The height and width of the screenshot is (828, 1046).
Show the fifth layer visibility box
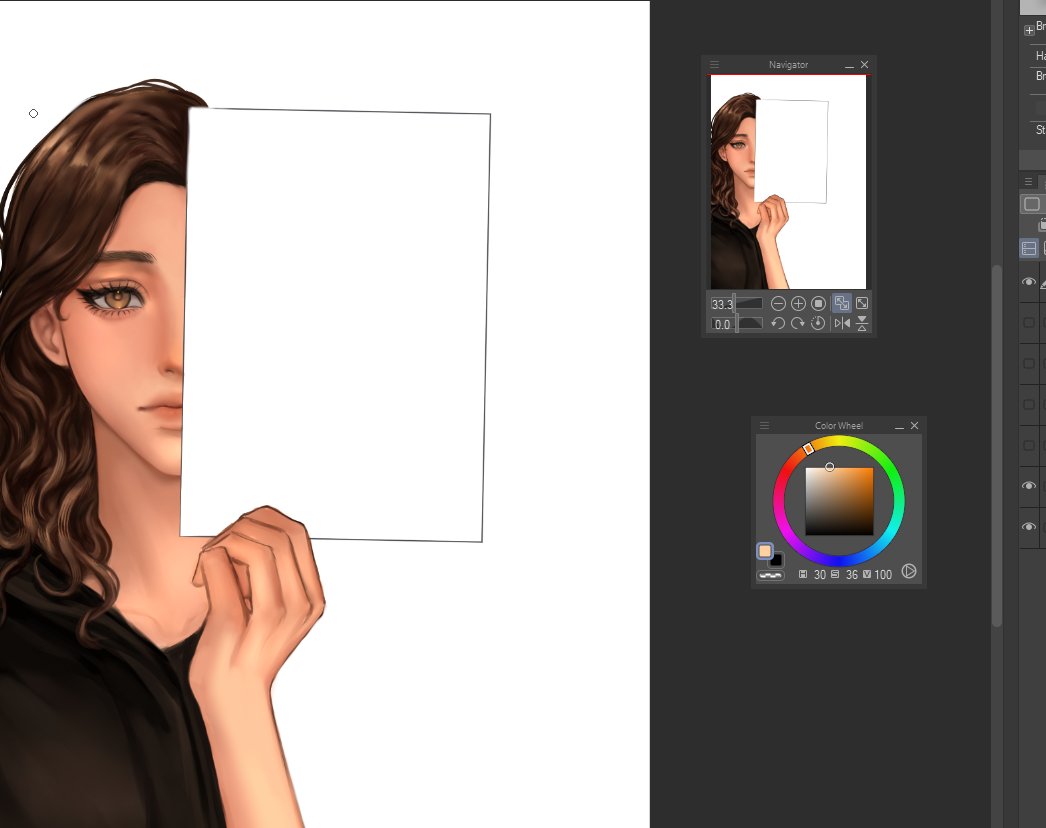pyautogui.click(x=1029, y=445)
